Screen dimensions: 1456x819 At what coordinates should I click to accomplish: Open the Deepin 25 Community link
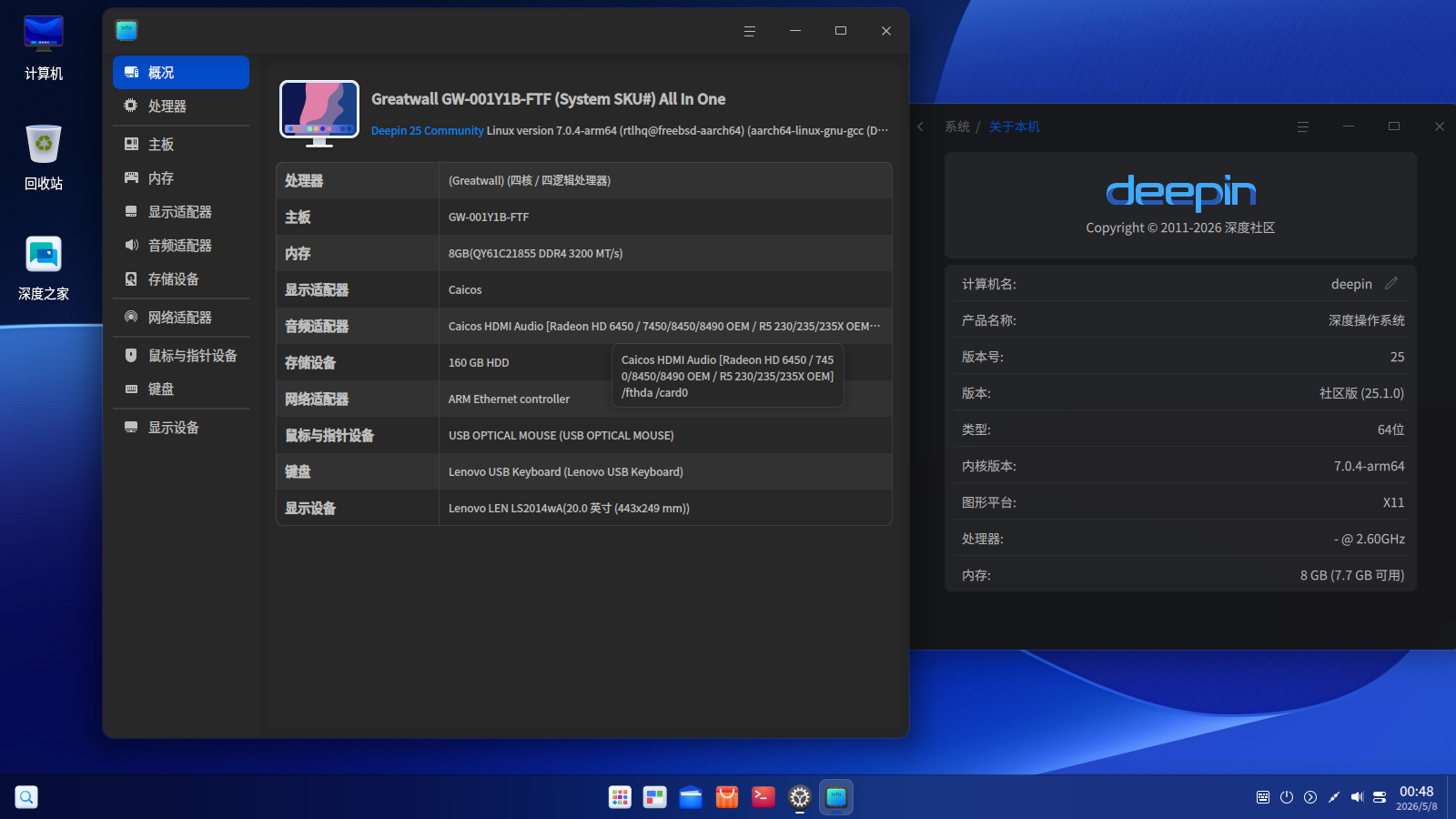tap(428, 131)
